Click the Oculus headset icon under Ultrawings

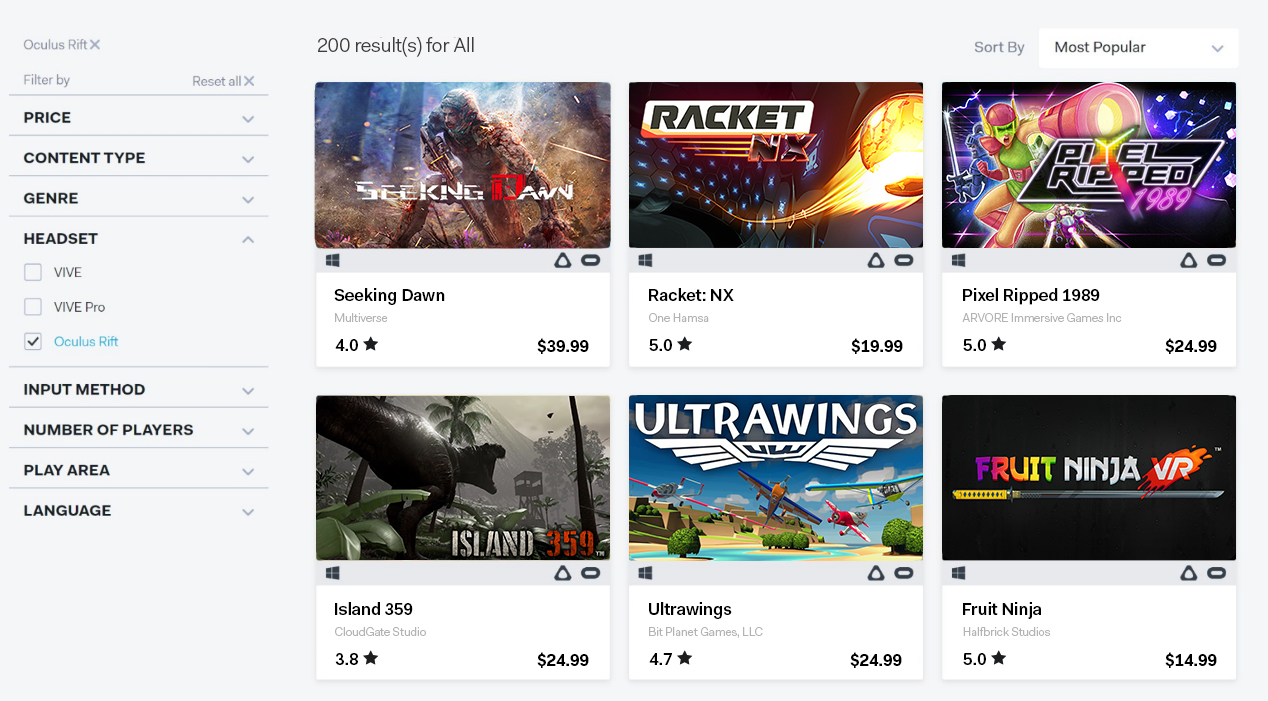904,573
